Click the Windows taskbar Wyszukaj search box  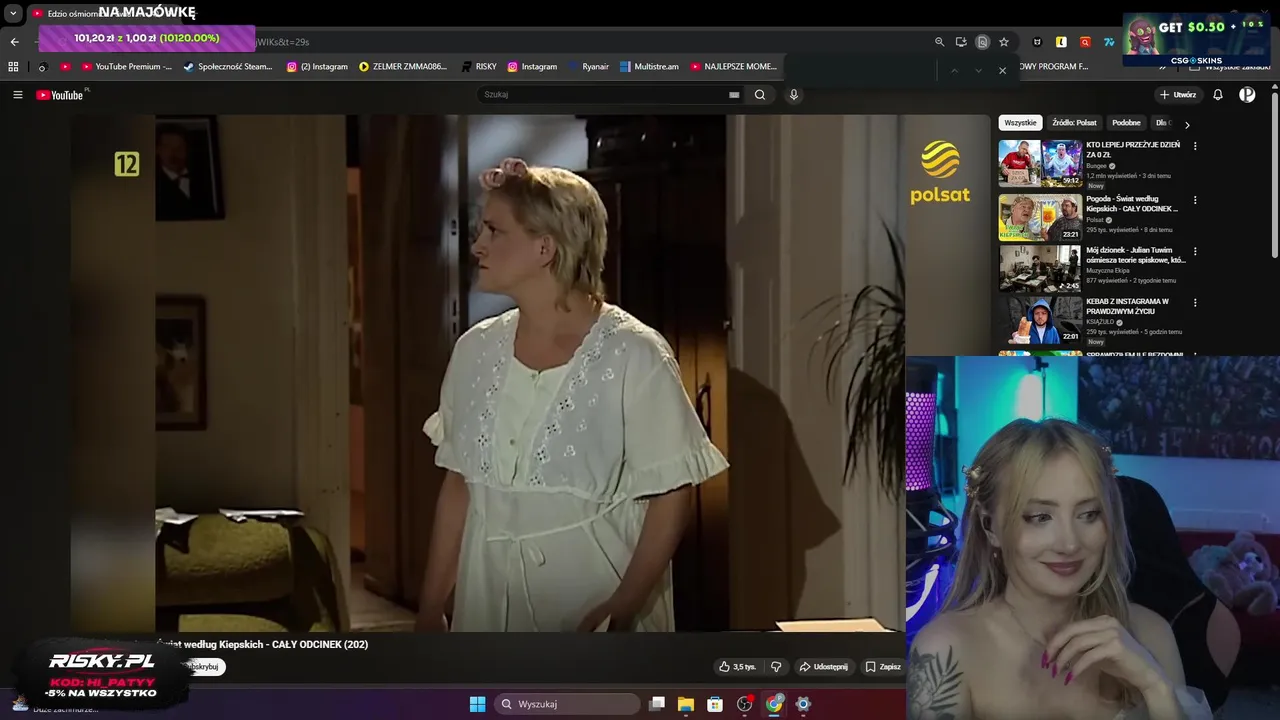568,704
